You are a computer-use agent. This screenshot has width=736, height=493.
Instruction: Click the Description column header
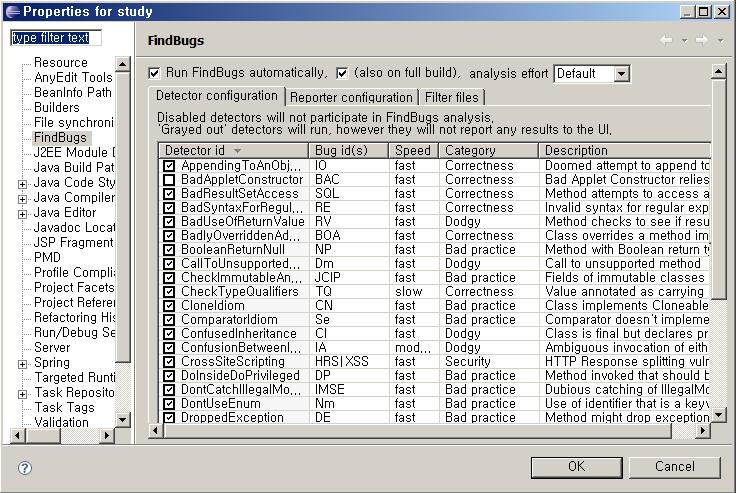pyautogui.click(x=624, y=150)
